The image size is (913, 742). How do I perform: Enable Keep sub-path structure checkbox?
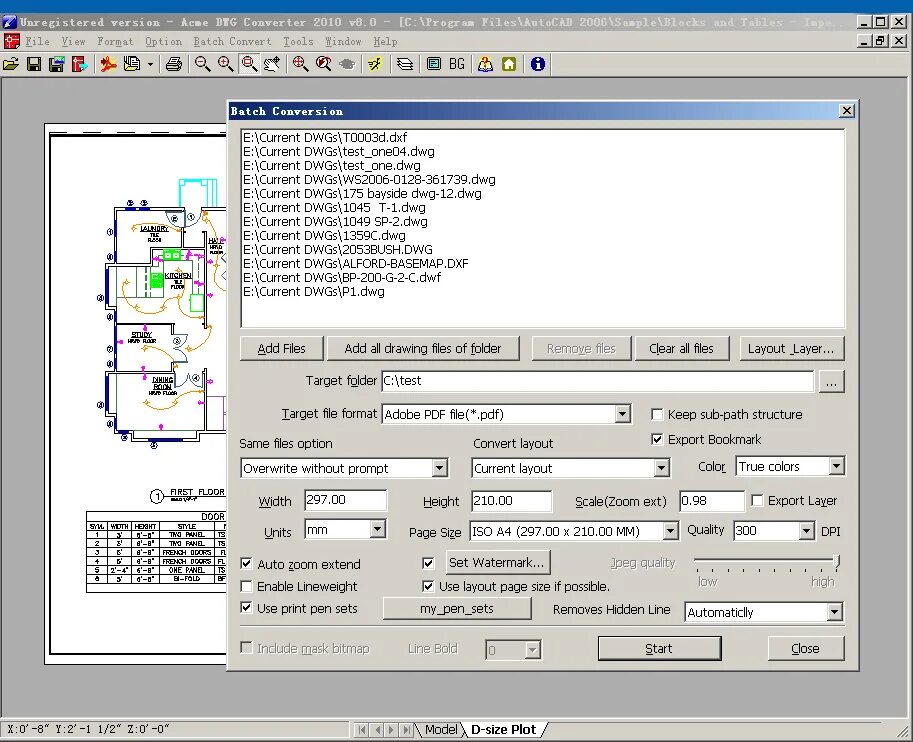tap(657, 414)
